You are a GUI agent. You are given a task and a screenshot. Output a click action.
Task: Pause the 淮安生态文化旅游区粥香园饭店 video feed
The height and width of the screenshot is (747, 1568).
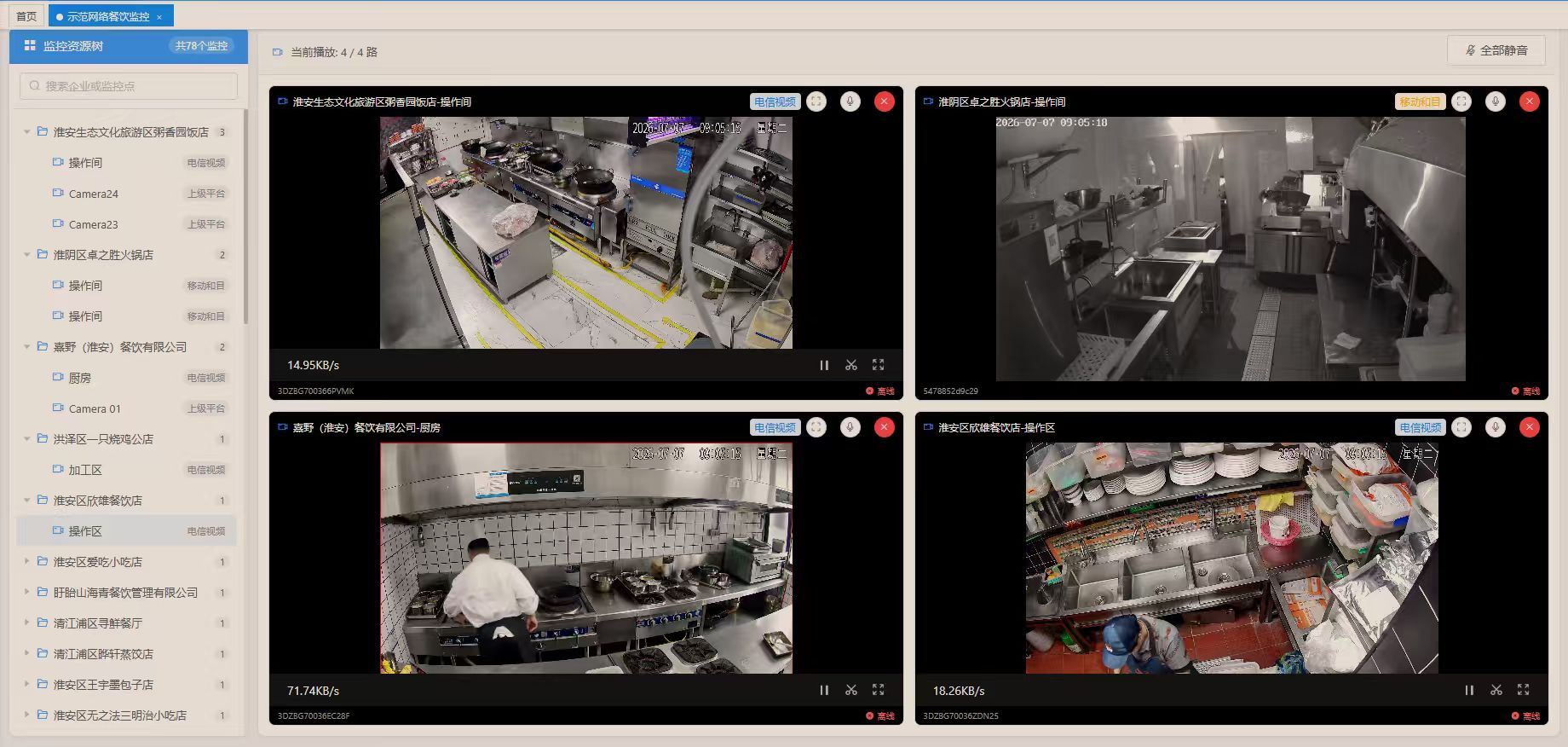click(x=824, y=365)
